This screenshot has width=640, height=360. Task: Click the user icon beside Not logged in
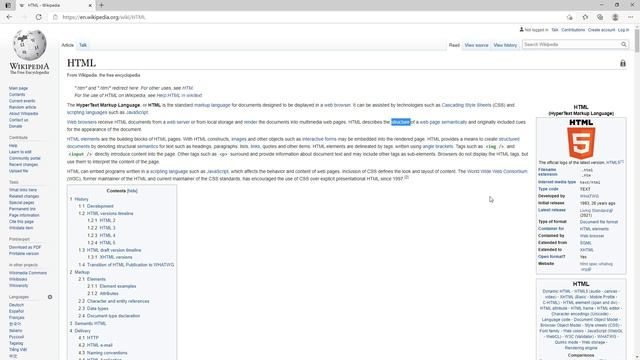[x=521, y=29]
